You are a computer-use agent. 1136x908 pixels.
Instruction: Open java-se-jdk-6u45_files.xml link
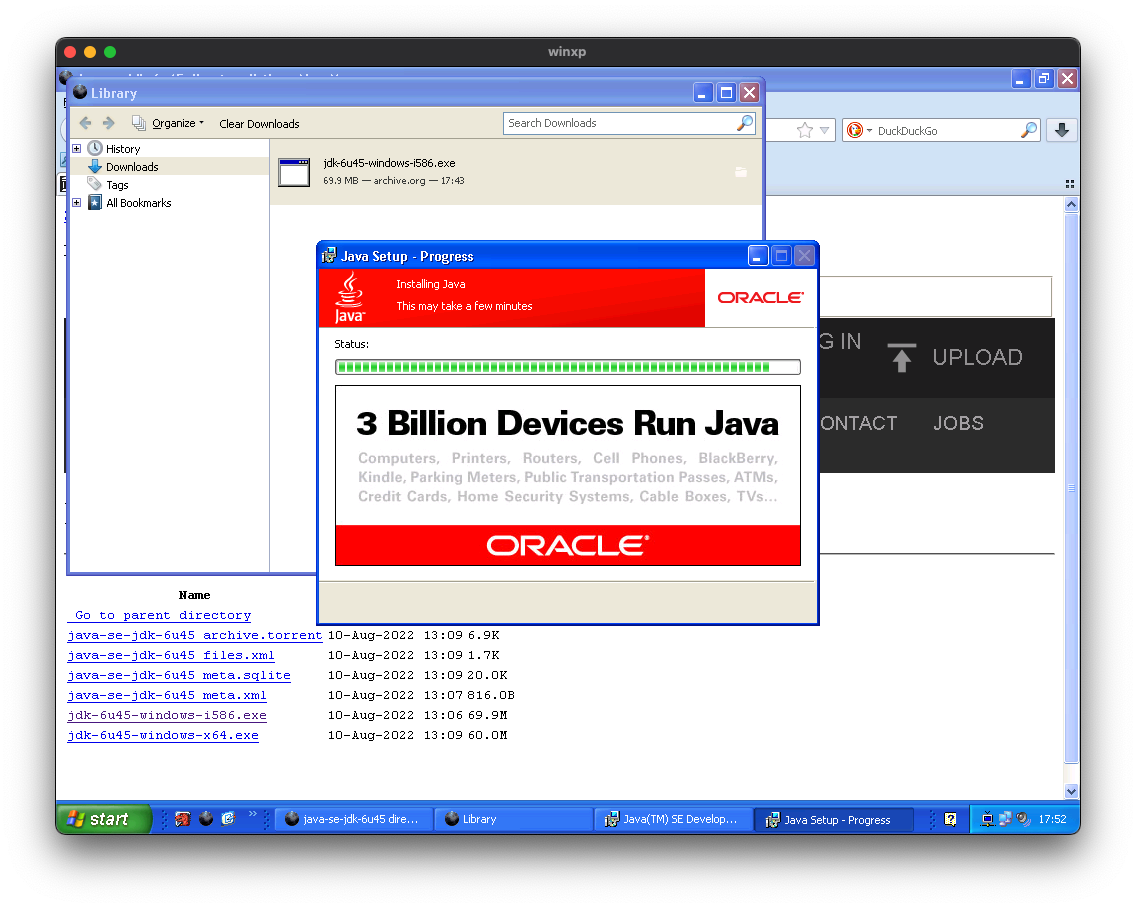point(171,656)
